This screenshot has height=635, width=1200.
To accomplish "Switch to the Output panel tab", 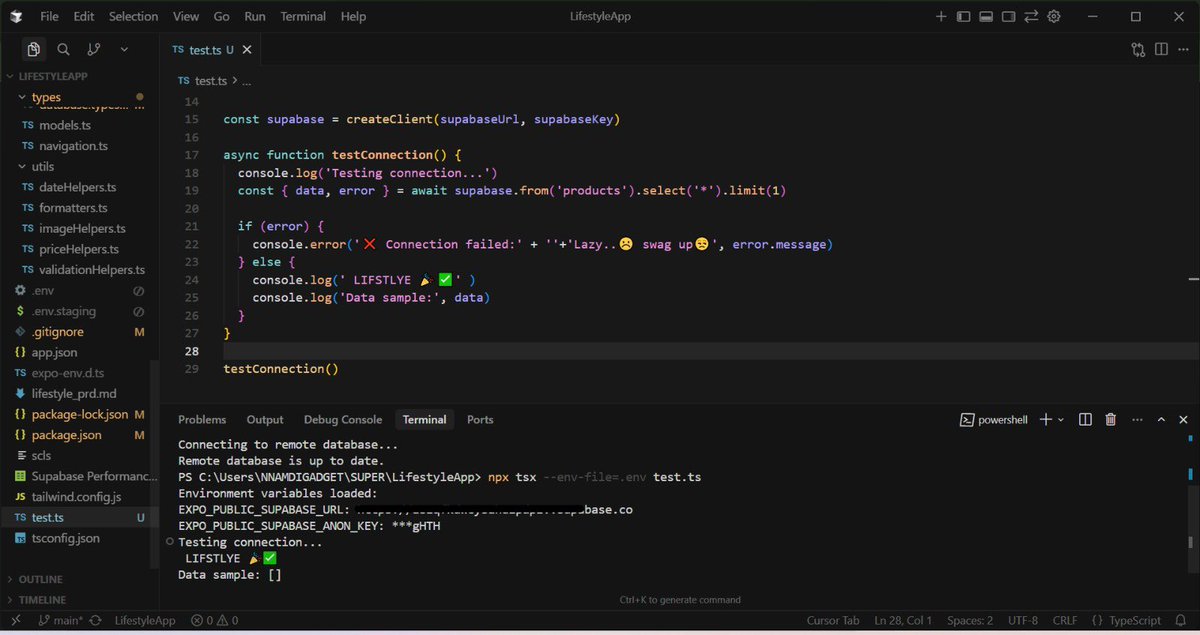I will 265,420.
